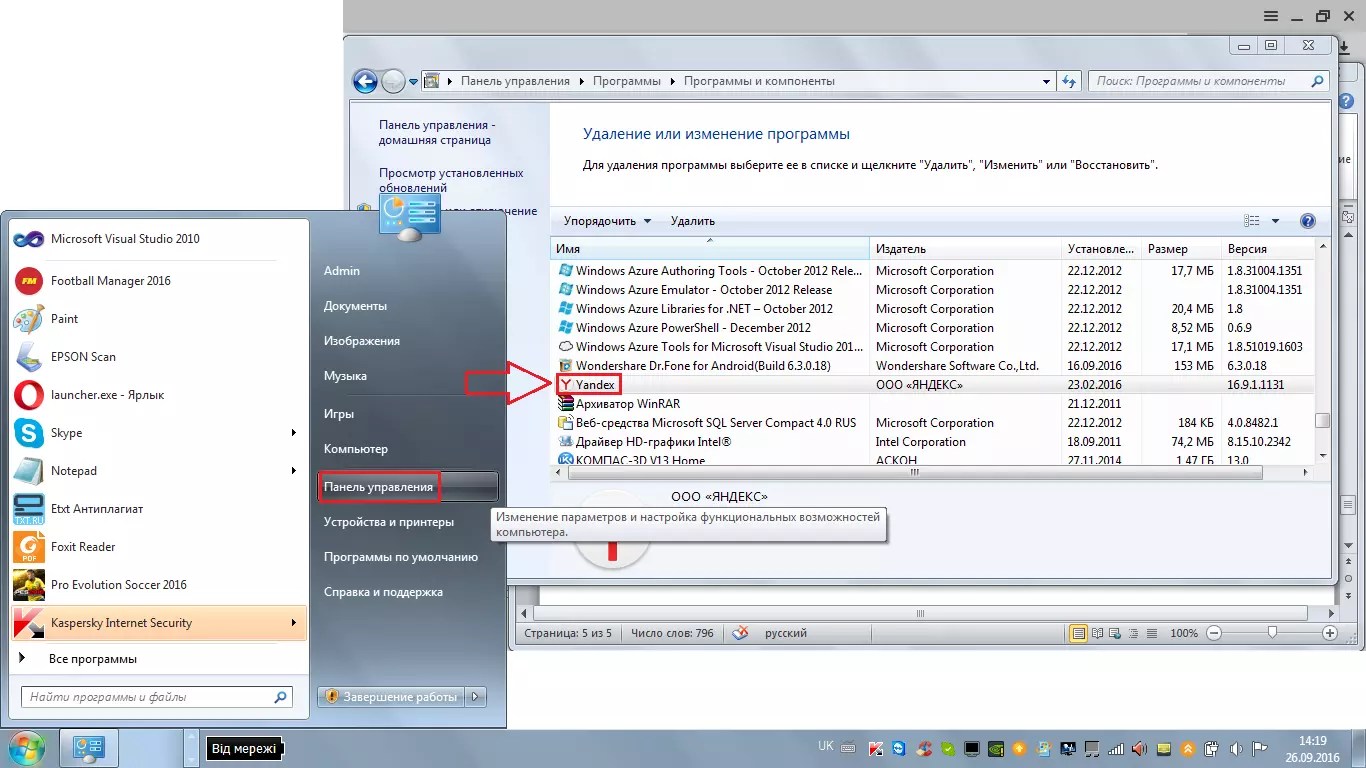Start the EPSON Scan application

[x=83, y=357]
